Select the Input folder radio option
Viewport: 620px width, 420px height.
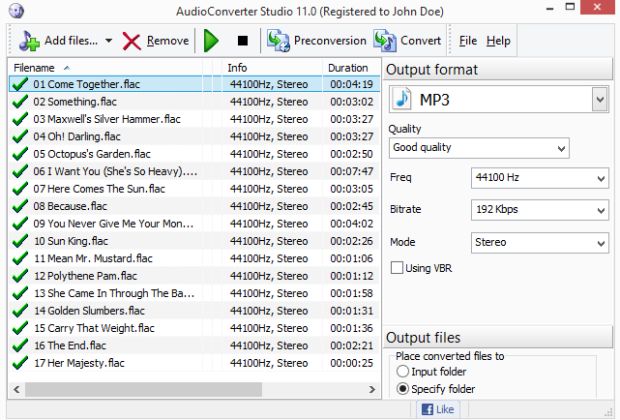[403, 373]
